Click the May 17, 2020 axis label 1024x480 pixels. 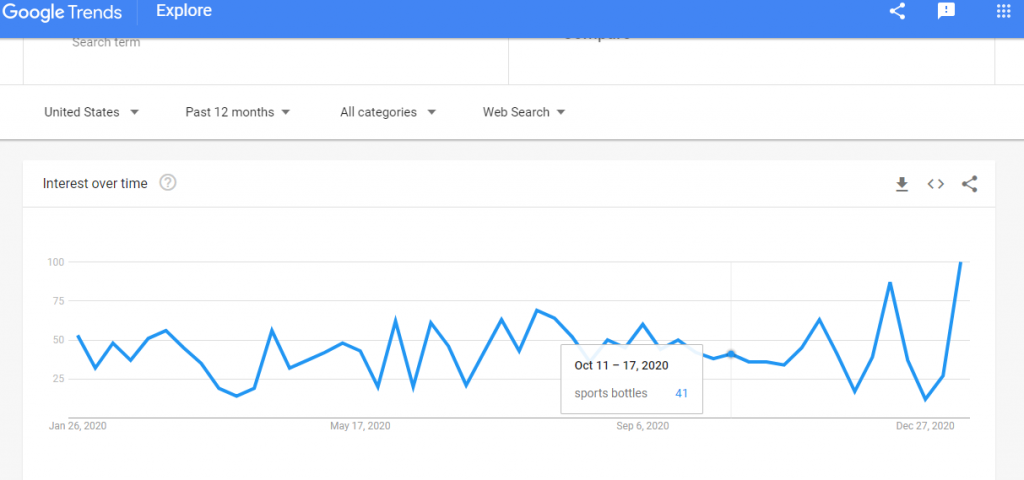coord(360,426)
